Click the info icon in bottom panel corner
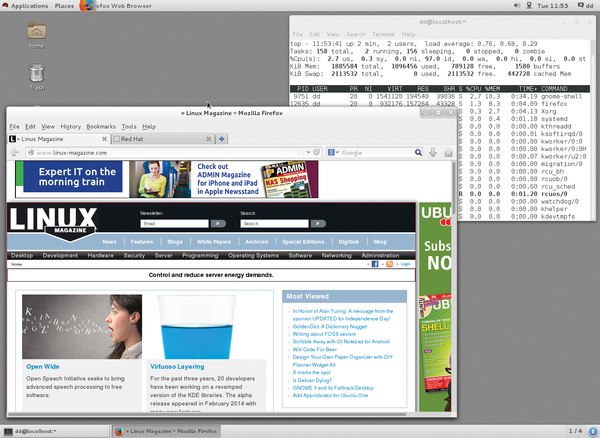600x438 pixels. (593, 431)
